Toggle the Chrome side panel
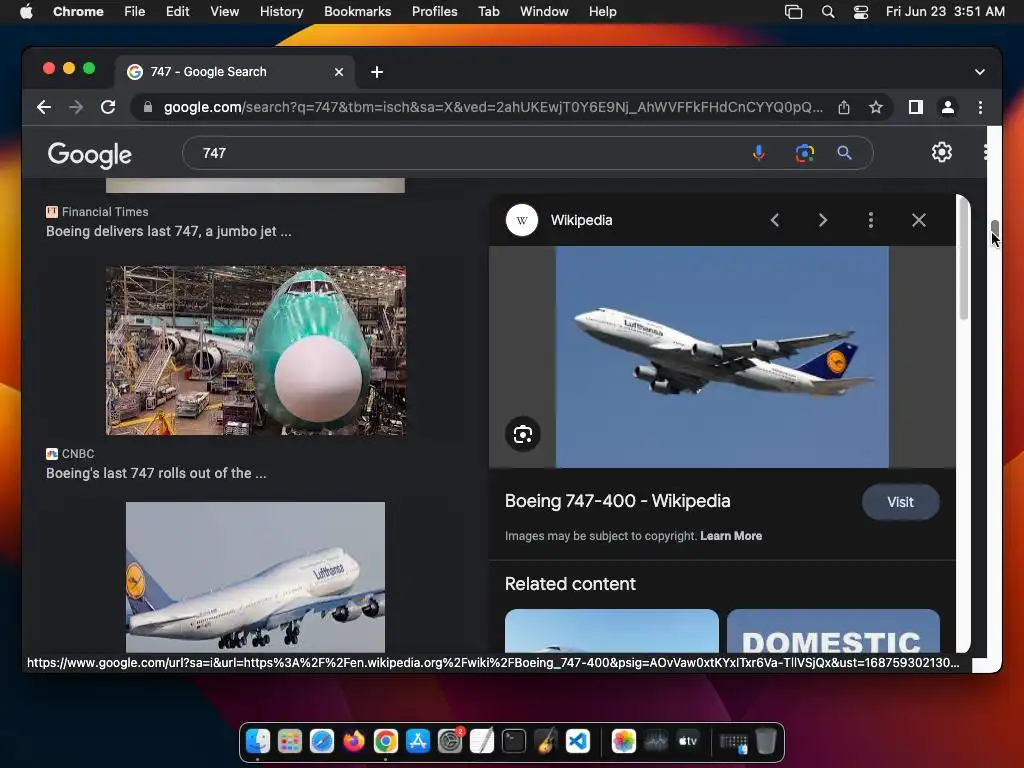 tap(916, 107)
